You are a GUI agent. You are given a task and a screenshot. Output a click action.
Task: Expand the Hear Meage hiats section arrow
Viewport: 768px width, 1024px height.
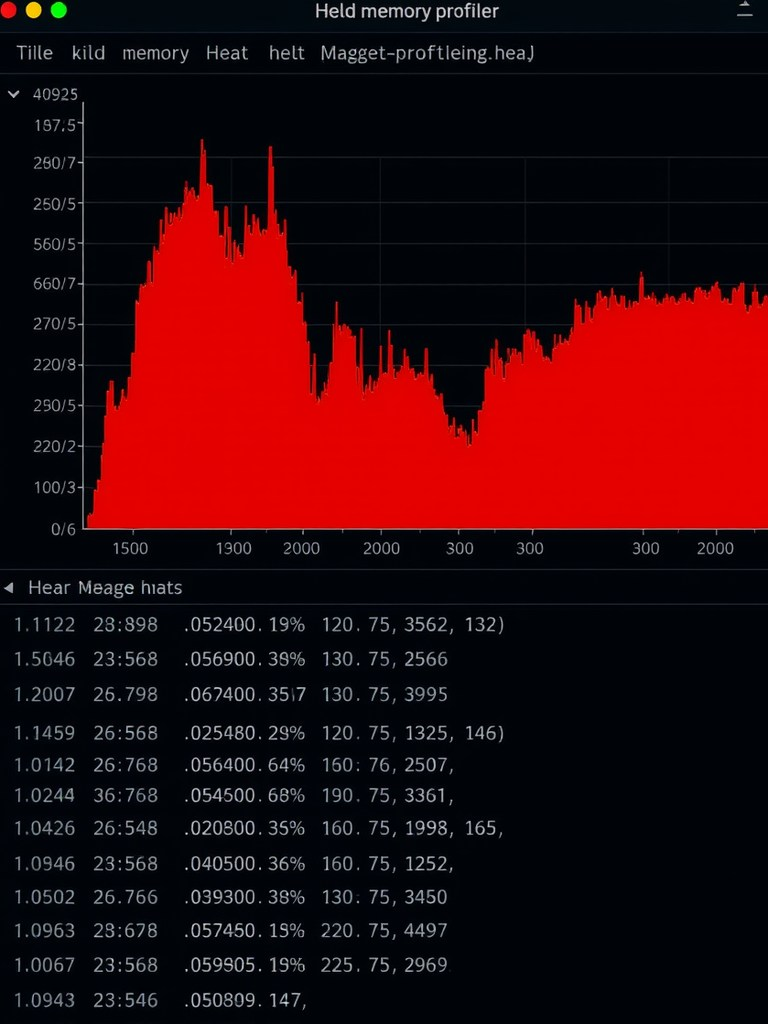tap(8, 588)
